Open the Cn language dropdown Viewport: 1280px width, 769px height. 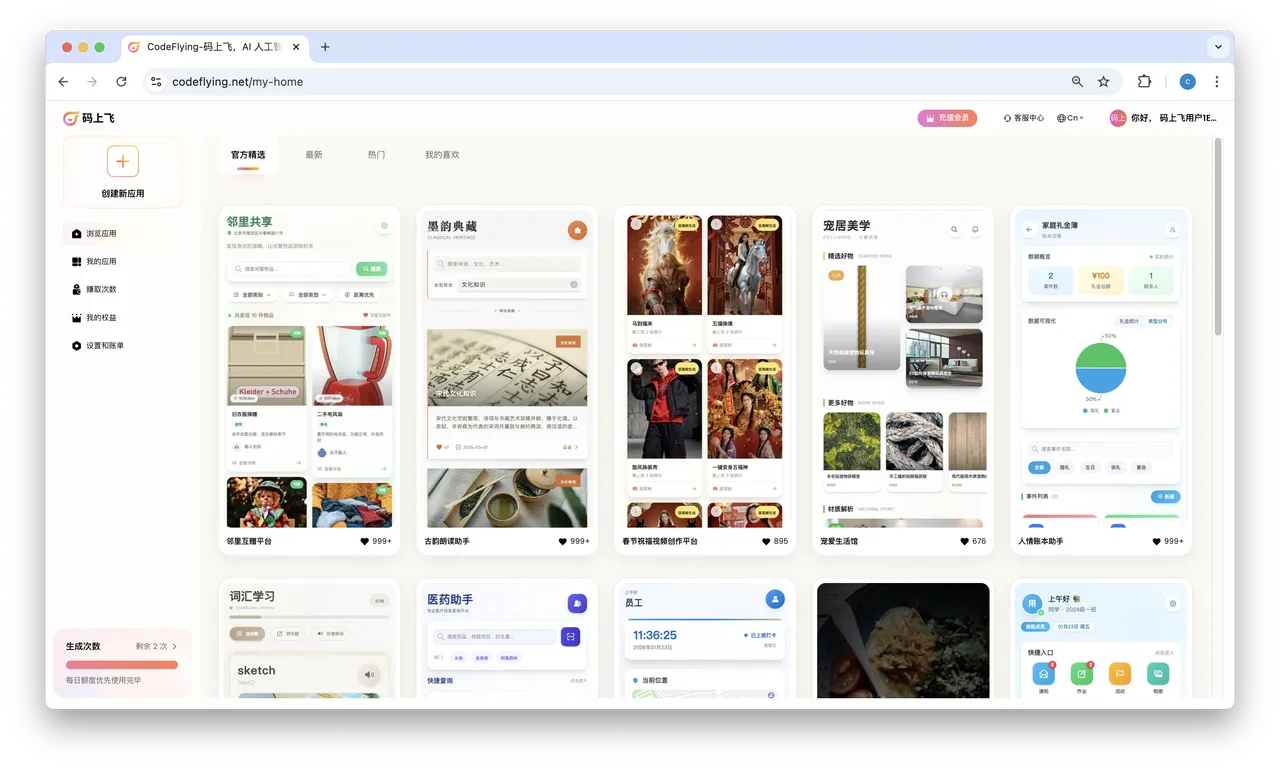[x=1069, y=118]
